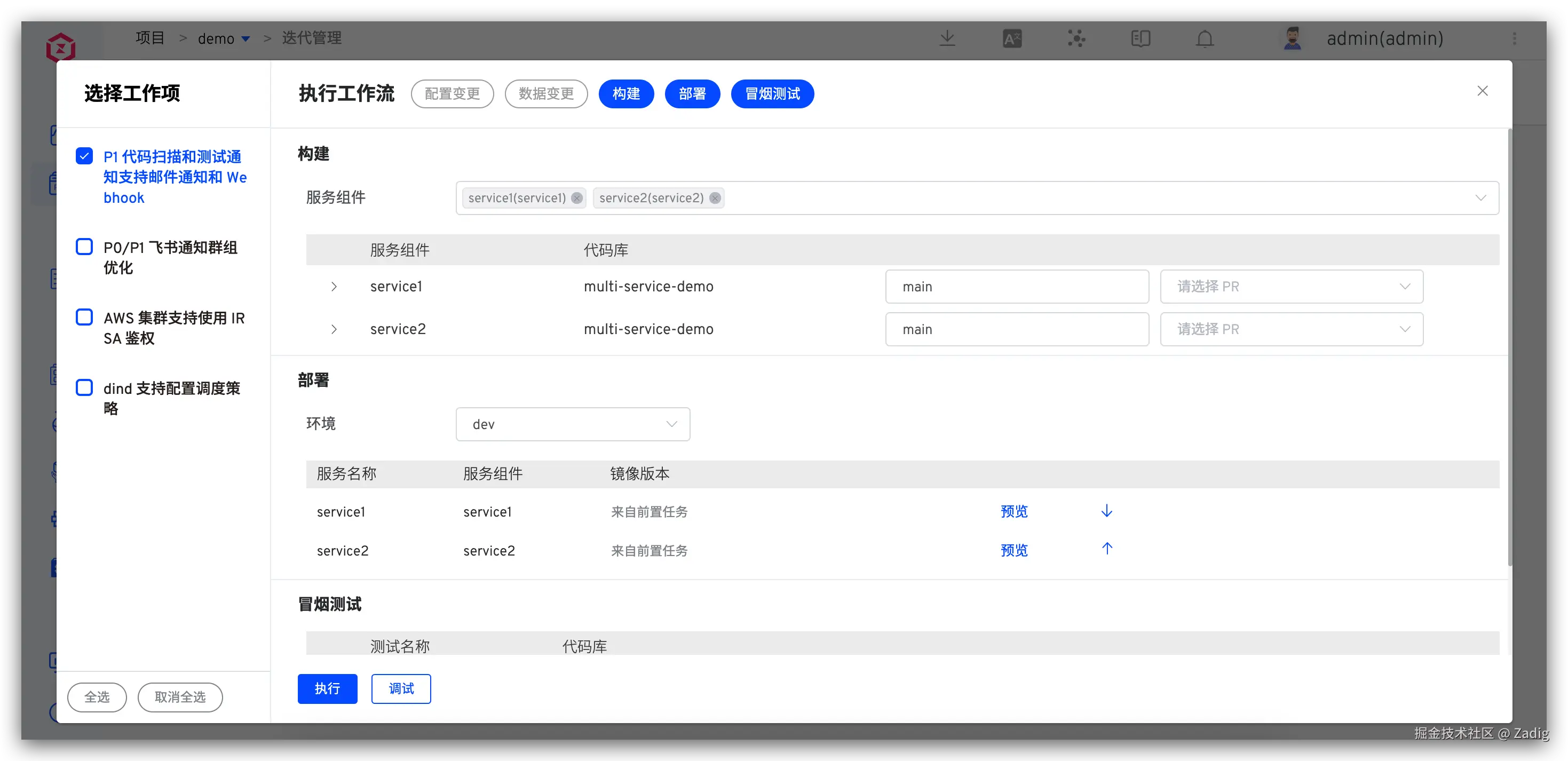The image size is (1568, 761).
Task: Toggle the 冒烟测试 workflow tag
Action: coord(772,94)
